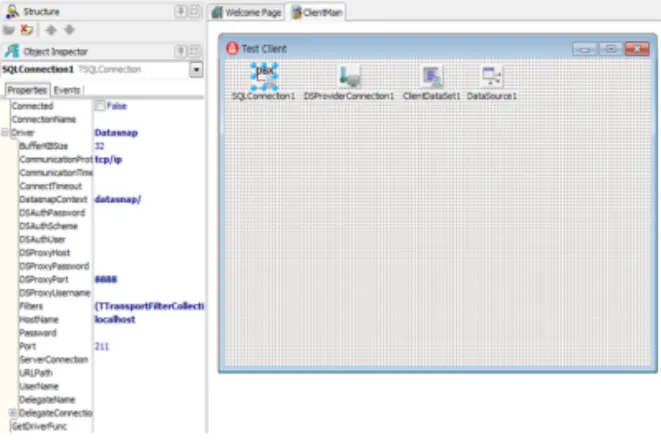Viewport: 661px width, 440px height.
Task: Switch to the Properties tab
Action: [x=27, y=90]
